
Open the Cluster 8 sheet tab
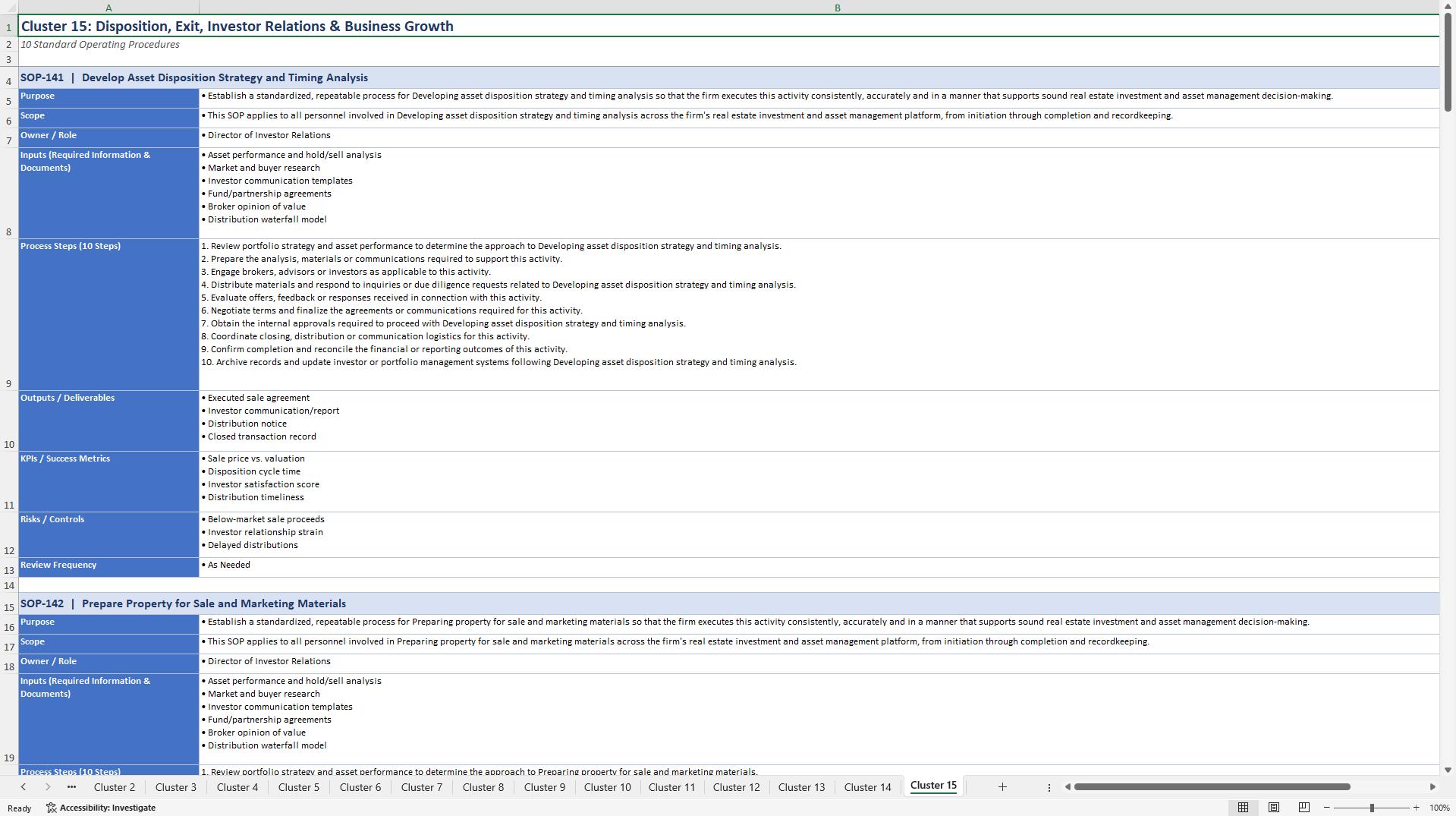(x=483, y=787)
